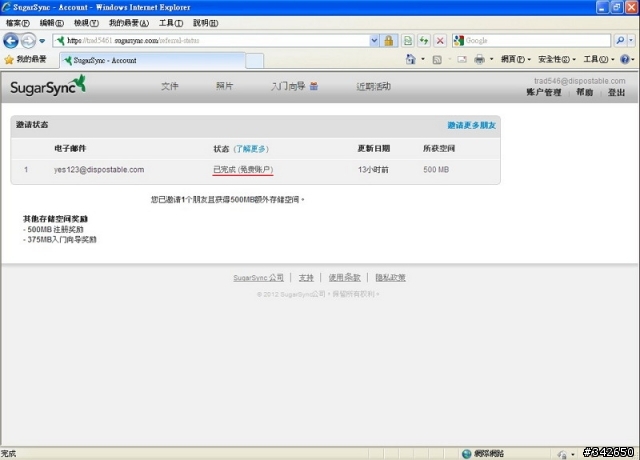640x460 pixels.
Task: Click the Read Mail icon
Action: 462,60
